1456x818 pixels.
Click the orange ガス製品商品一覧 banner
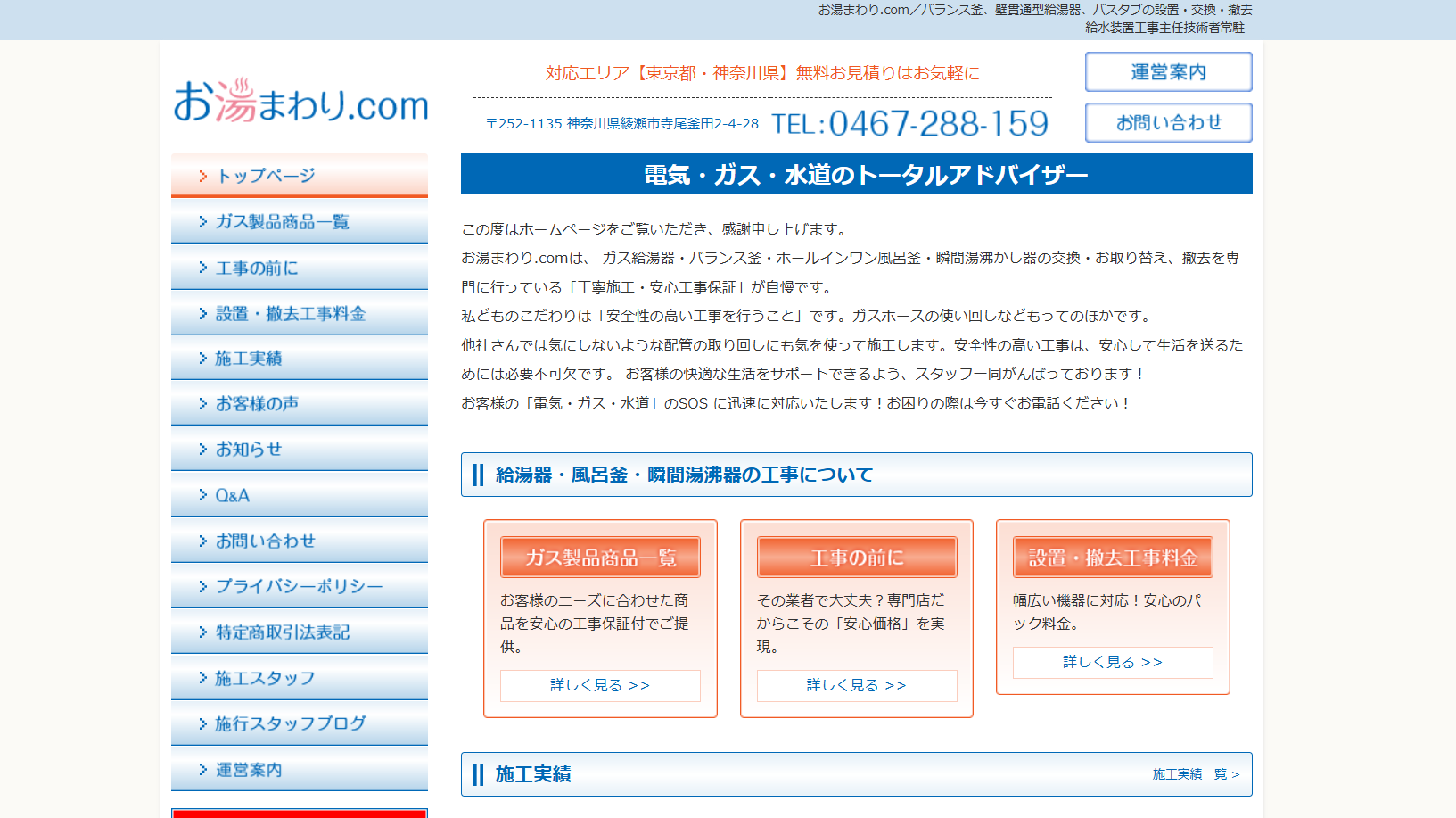coord(600,558)
